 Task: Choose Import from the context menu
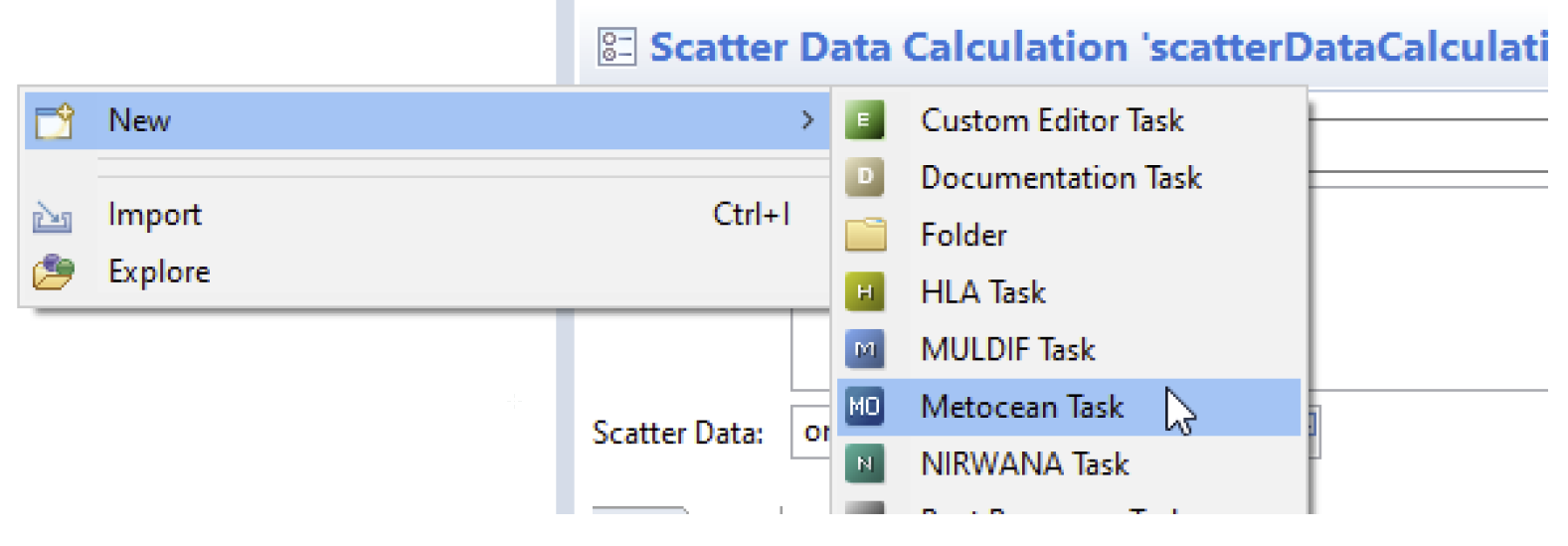(x=155, y=215)
